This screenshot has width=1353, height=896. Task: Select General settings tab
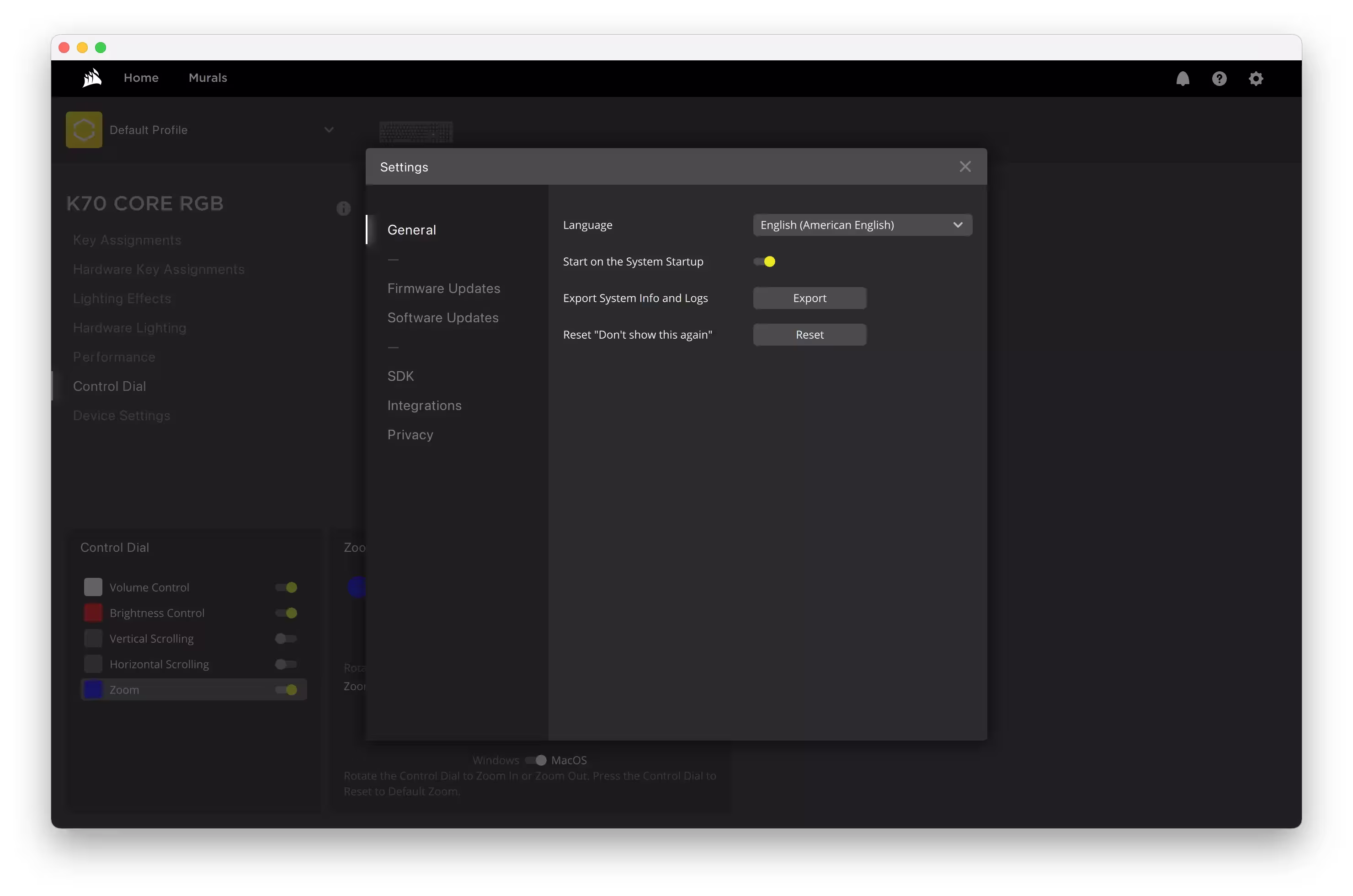click(x=411, y=229)
